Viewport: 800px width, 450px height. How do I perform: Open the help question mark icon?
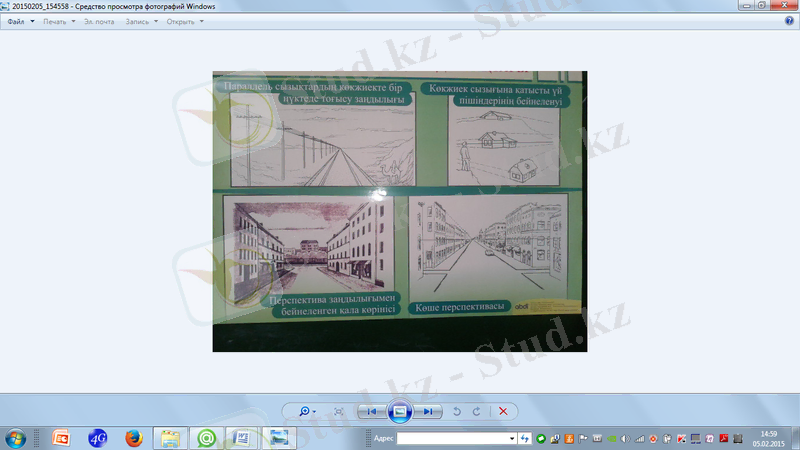pos(788,21)
